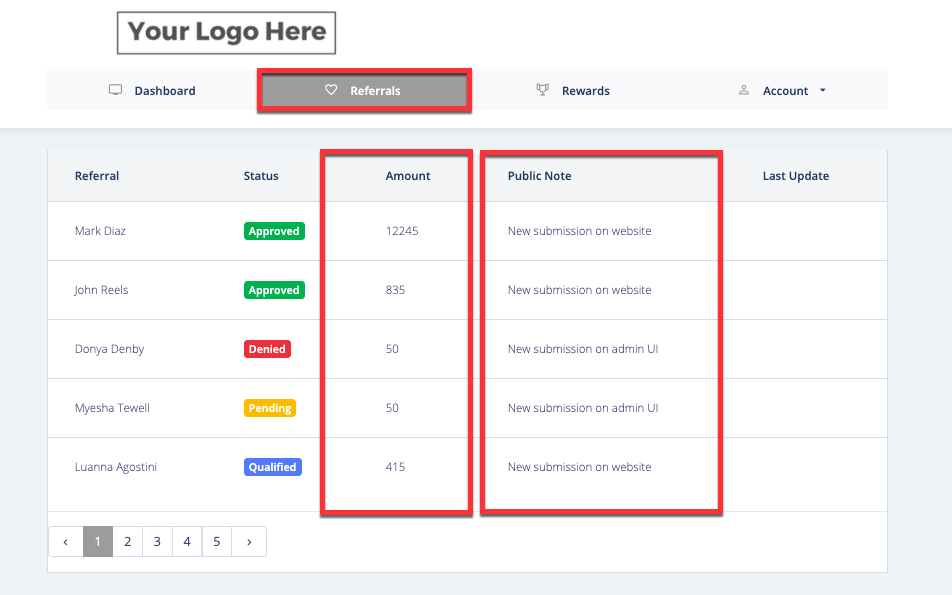Click the Referrals heart icon
Viewport: 952px width, 595px height.
coord(331,90)
